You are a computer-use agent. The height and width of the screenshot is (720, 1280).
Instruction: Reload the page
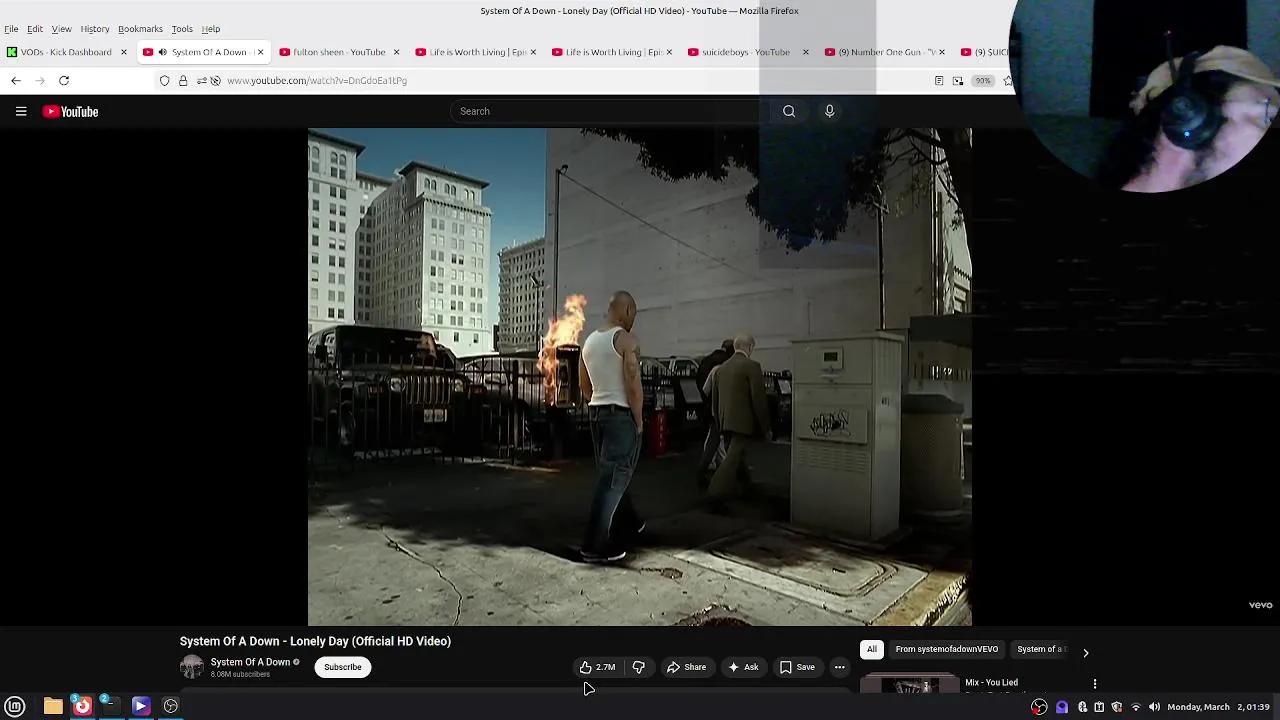coord(64,80)
